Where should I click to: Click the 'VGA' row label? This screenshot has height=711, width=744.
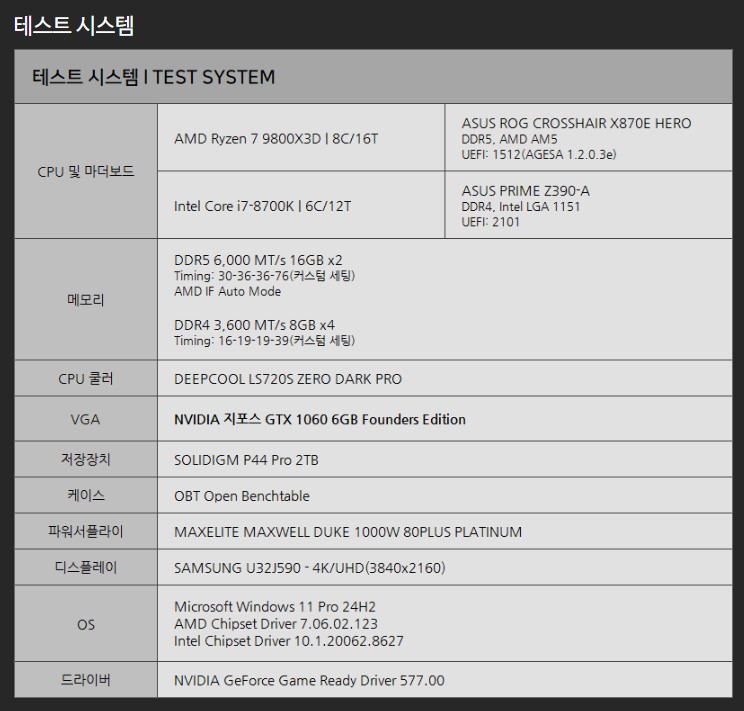coord(85,420)
